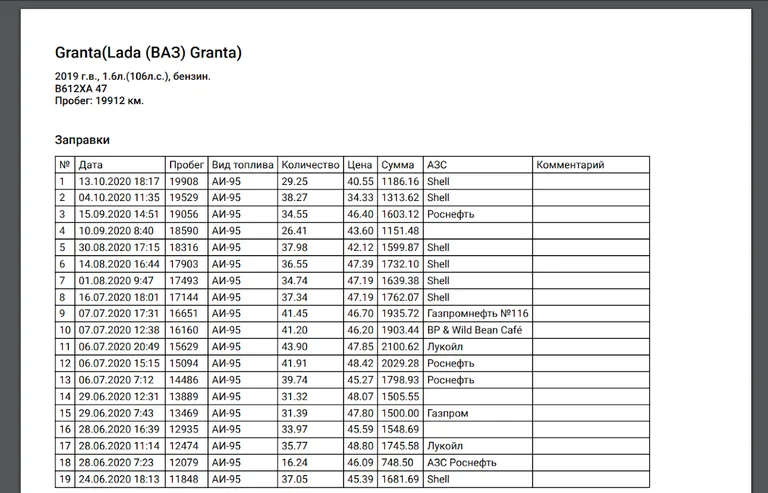Click the 'Пробег: 19912 км.' line
Image resolution: width=768 pixels, height=493 pixels.
[99, 101]
